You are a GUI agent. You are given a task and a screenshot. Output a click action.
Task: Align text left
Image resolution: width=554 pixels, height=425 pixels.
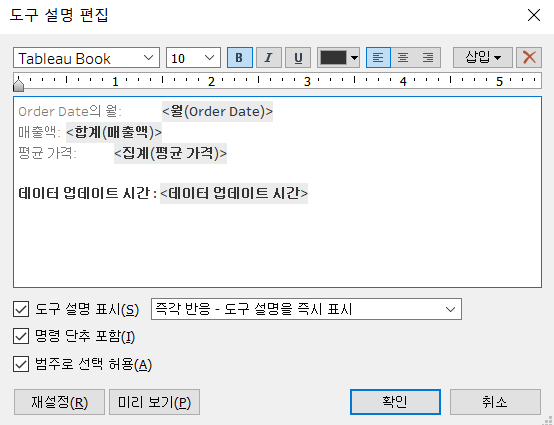(378, 58)
